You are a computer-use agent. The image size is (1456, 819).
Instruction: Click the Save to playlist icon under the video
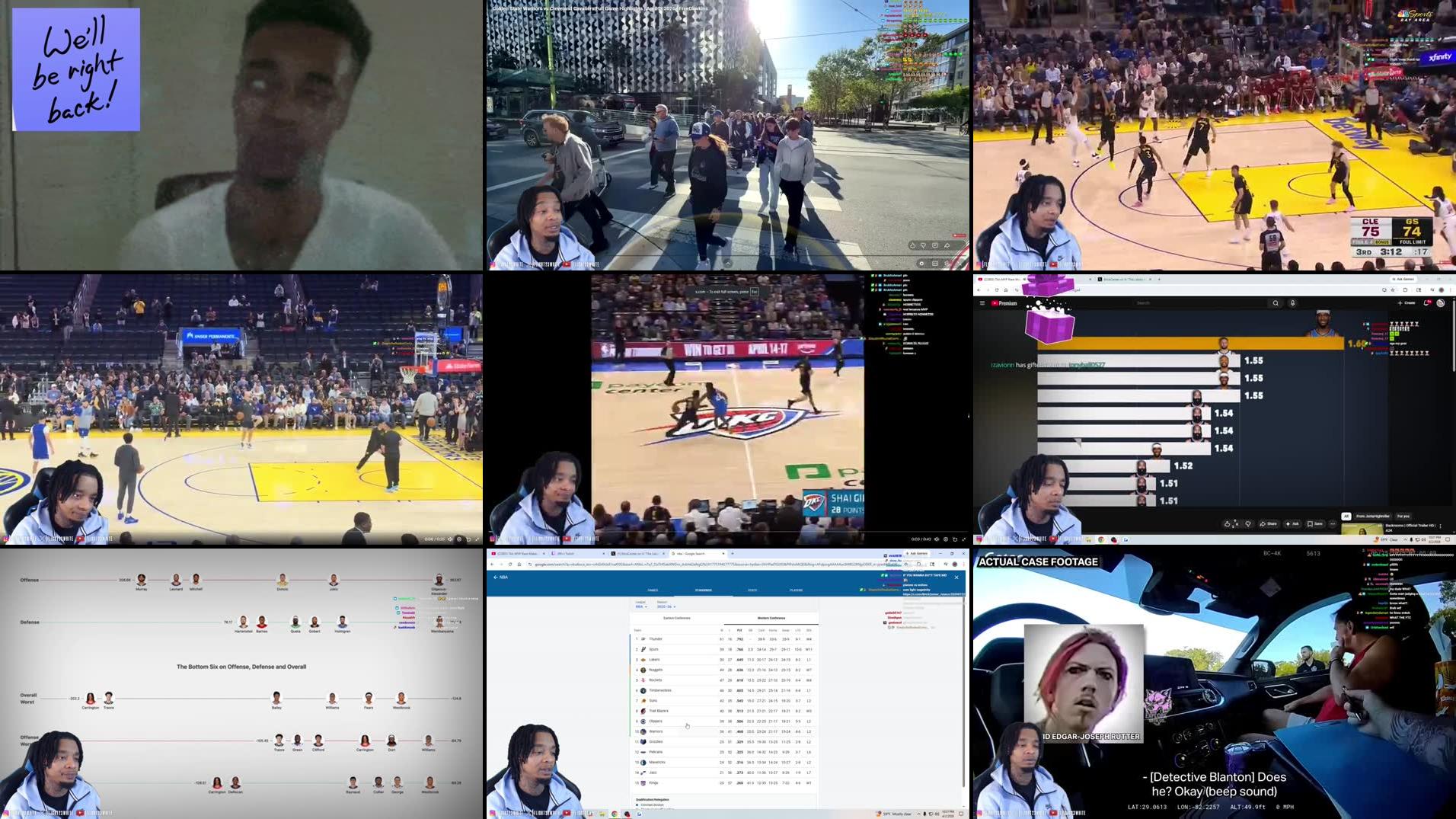click(x=1315, y=523)
